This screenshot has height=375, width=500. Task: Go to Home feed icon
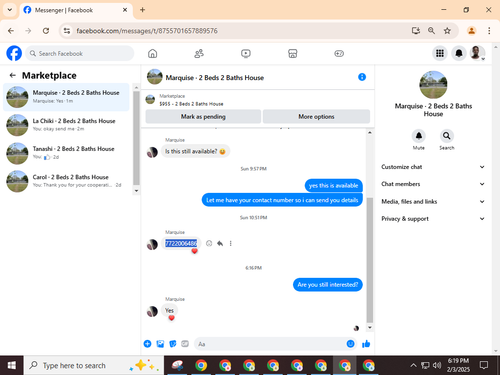tap(152, 53)
